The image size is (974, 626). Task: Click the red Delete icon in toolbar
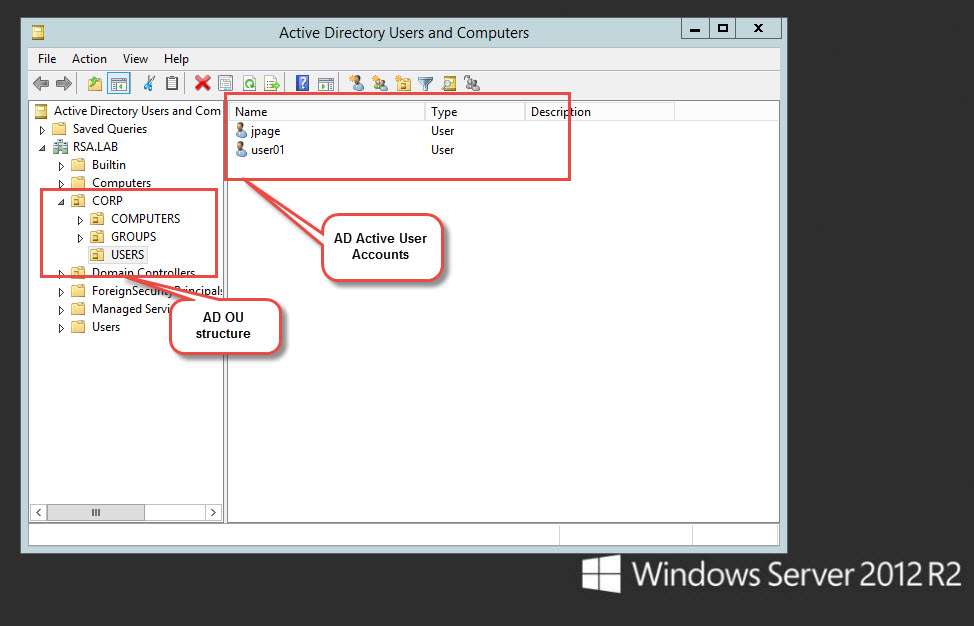coord(202,84)
